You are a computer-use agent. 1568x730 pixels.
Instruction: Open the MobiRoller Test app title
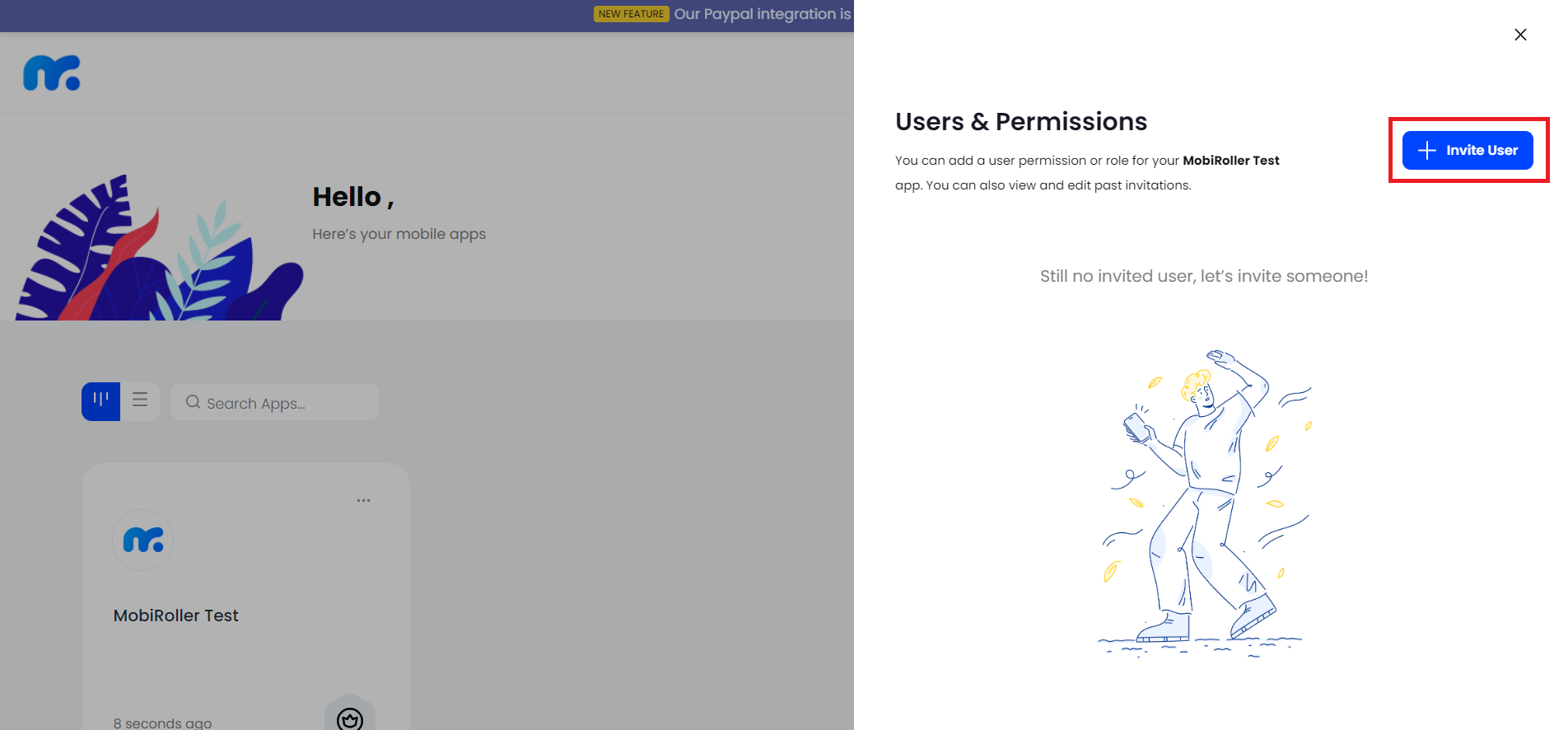point(176,615)
